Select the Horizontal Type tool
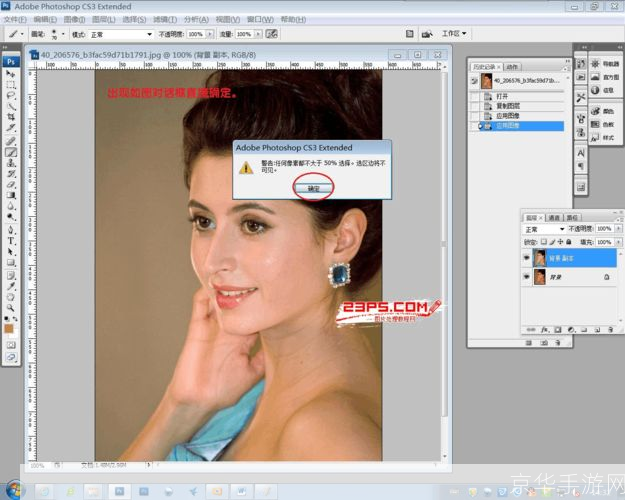This screenshot has height=500, width=625. (11, 241)
